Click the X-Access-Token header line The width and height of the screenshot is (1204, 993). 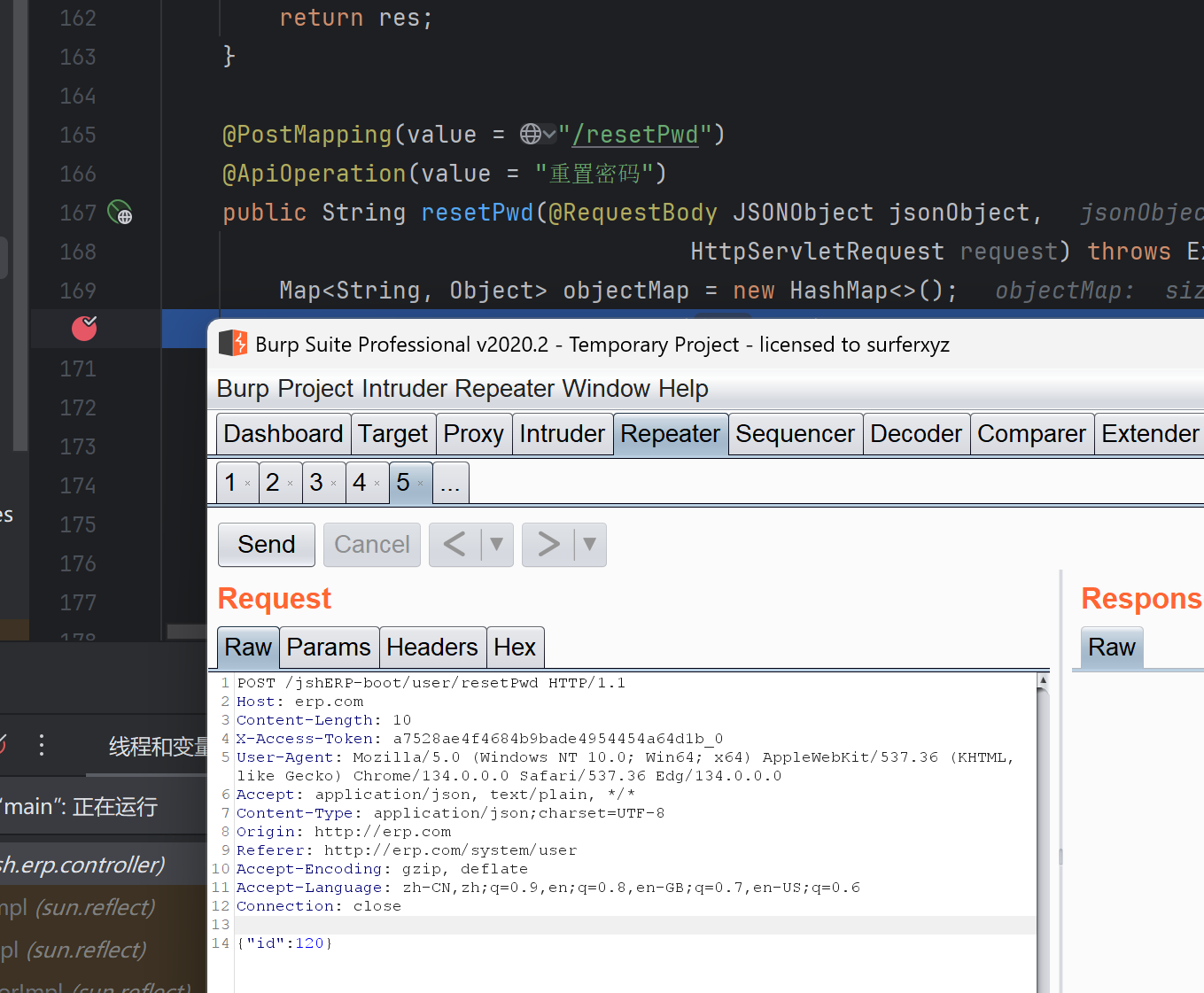pos(479,739)
